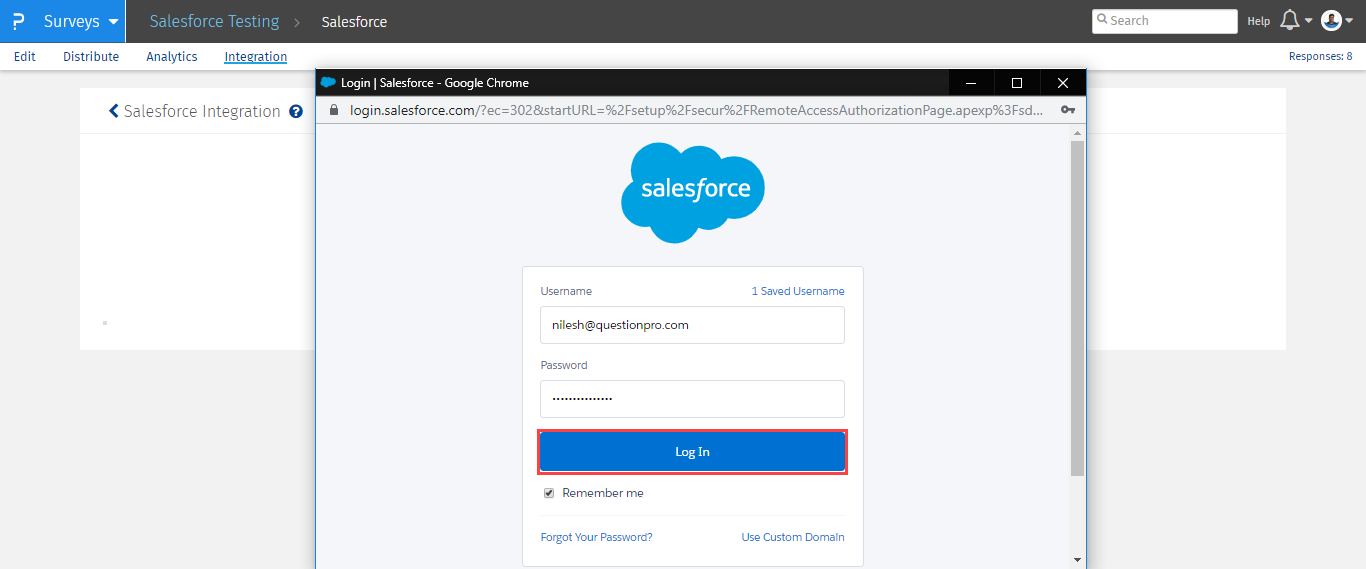Click the Salesforce Integration help icon
The height and width of the screenshot is (569, 1366).
pos(296,112)
